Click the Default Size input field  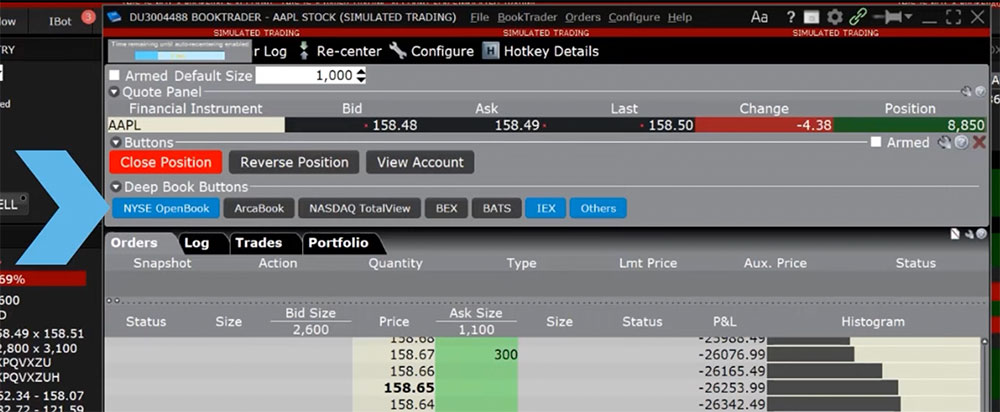click(305, 76)
